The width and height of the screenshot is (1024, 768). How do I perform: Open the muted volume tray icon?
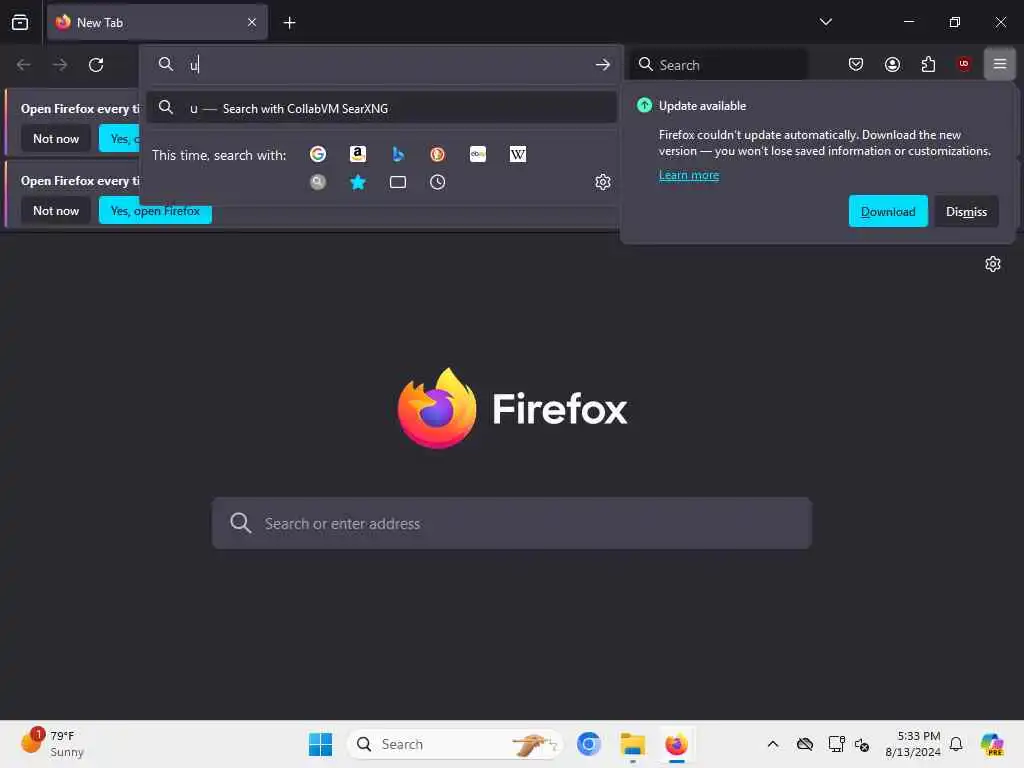862,744
